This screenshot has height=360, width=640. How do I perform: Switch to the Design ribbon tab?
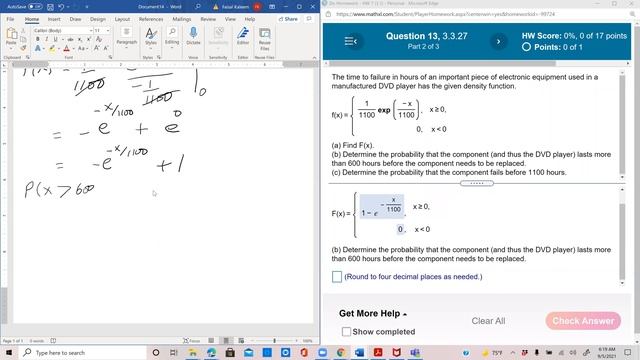pos(98,19)
